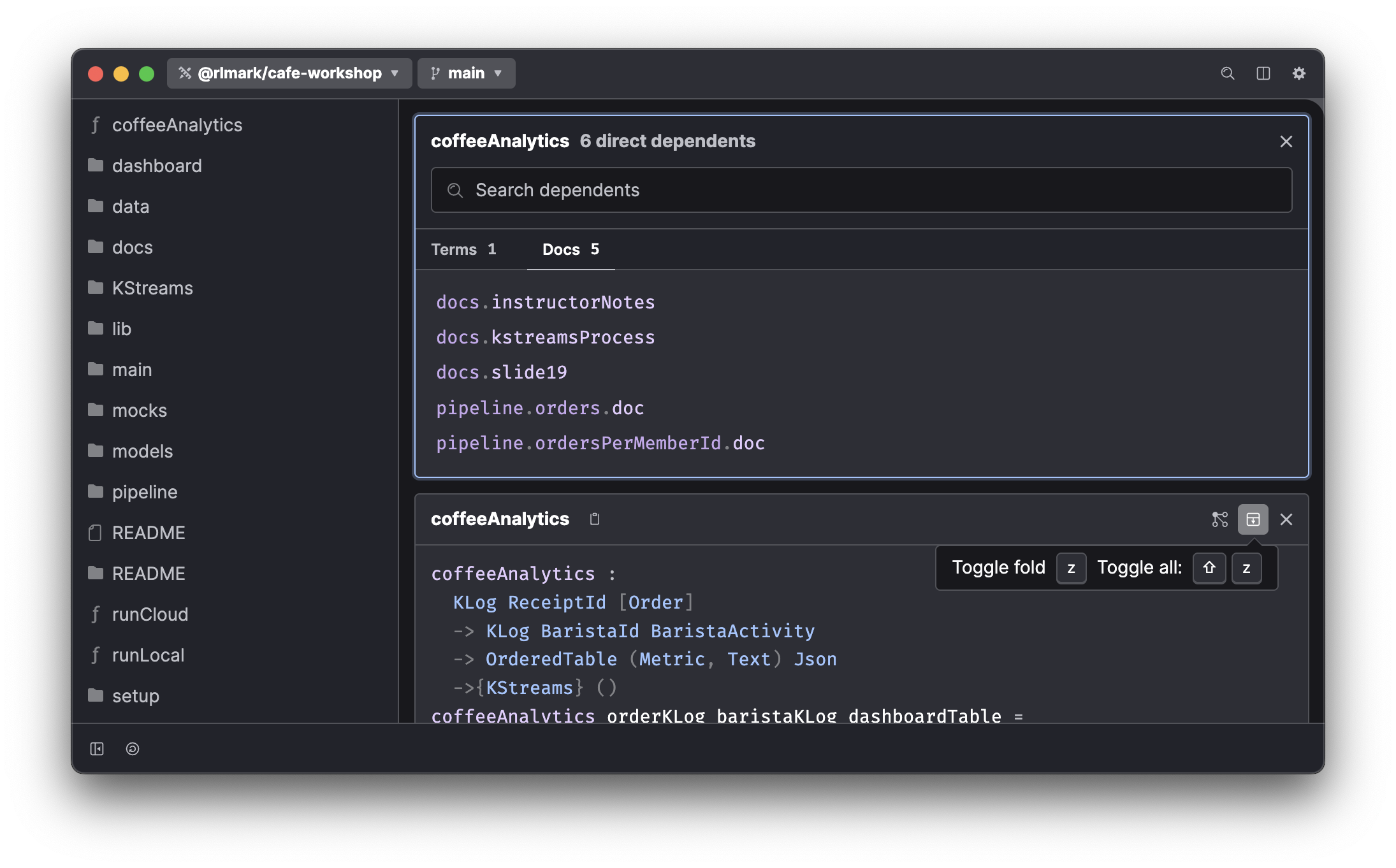The image size is (1396, 868).
Task: Open keyboard shortcuts icon in bottom bar
Action: click(133, 749)
